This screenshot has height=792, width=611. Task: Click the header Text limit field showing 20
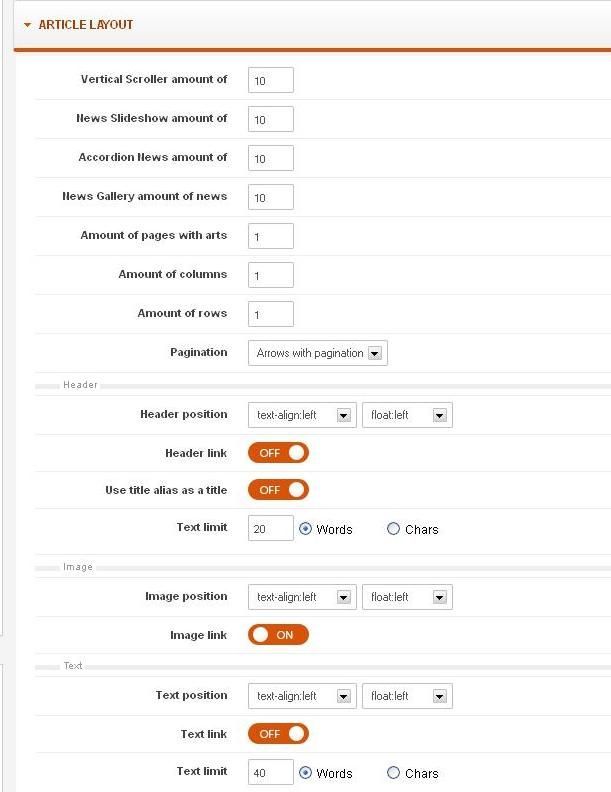coord(271,528)
